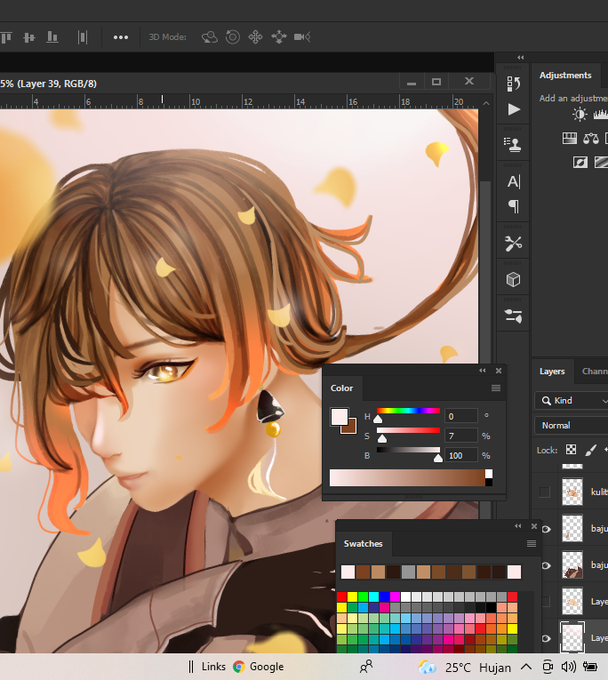Click the Saturation slider bar

pyautogui.click(x=408, y=430)
